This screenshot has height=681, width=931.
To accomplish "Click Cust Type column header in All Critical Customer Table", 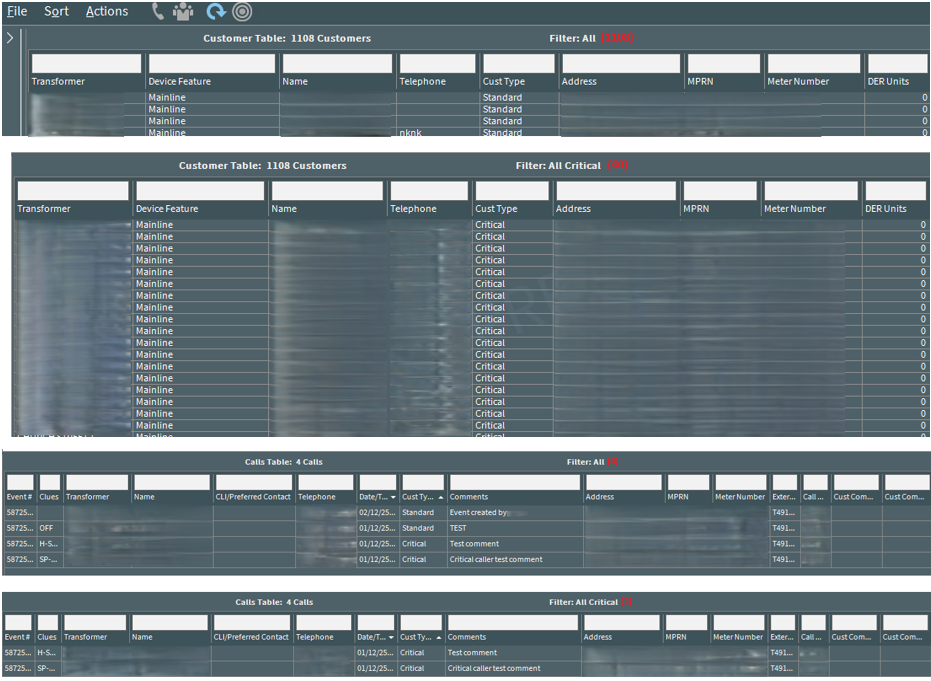I will (496, 209).
